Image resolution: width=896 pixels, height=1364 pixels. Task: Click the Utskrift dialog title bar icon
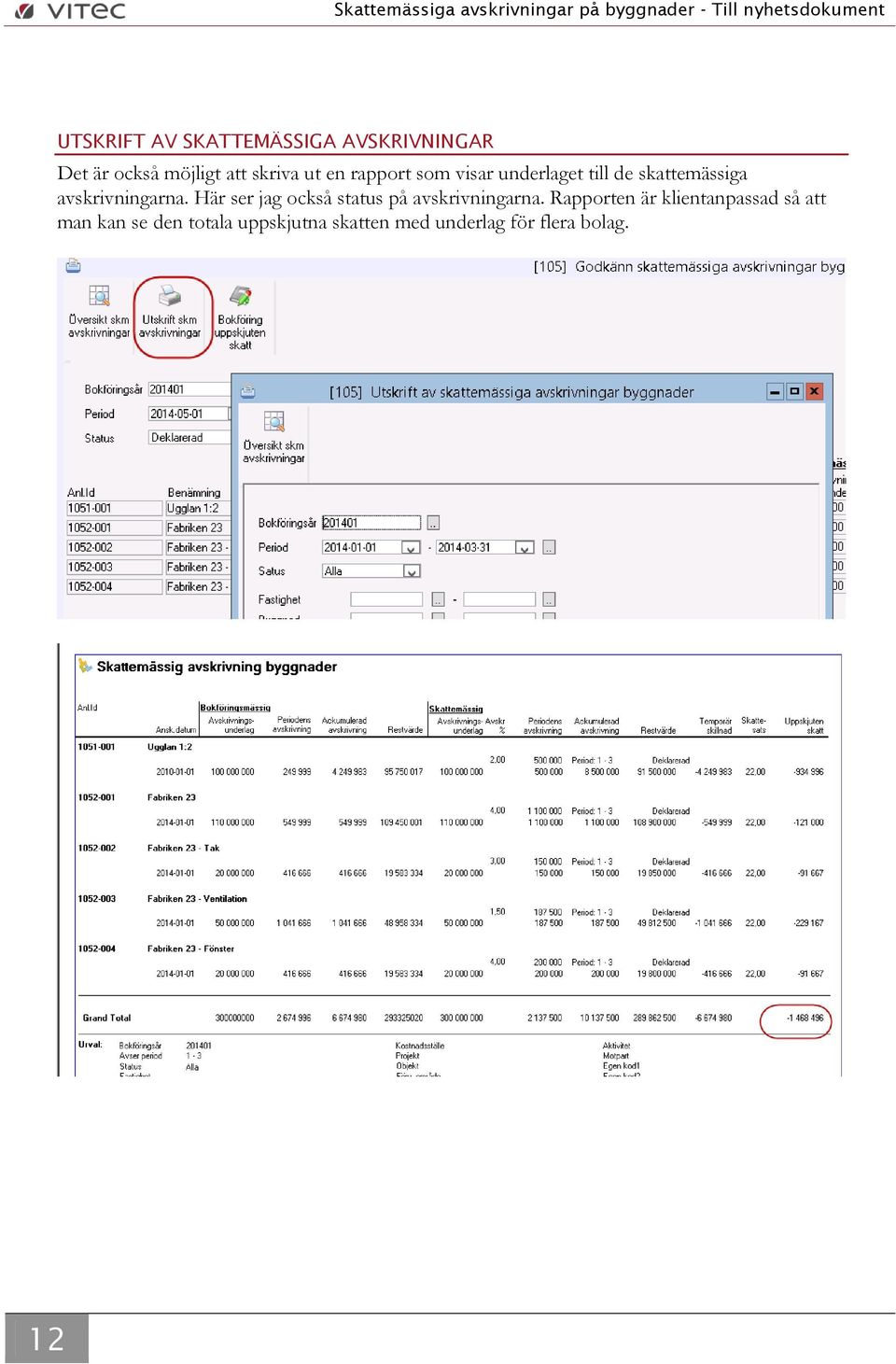(x=248, y=391)
